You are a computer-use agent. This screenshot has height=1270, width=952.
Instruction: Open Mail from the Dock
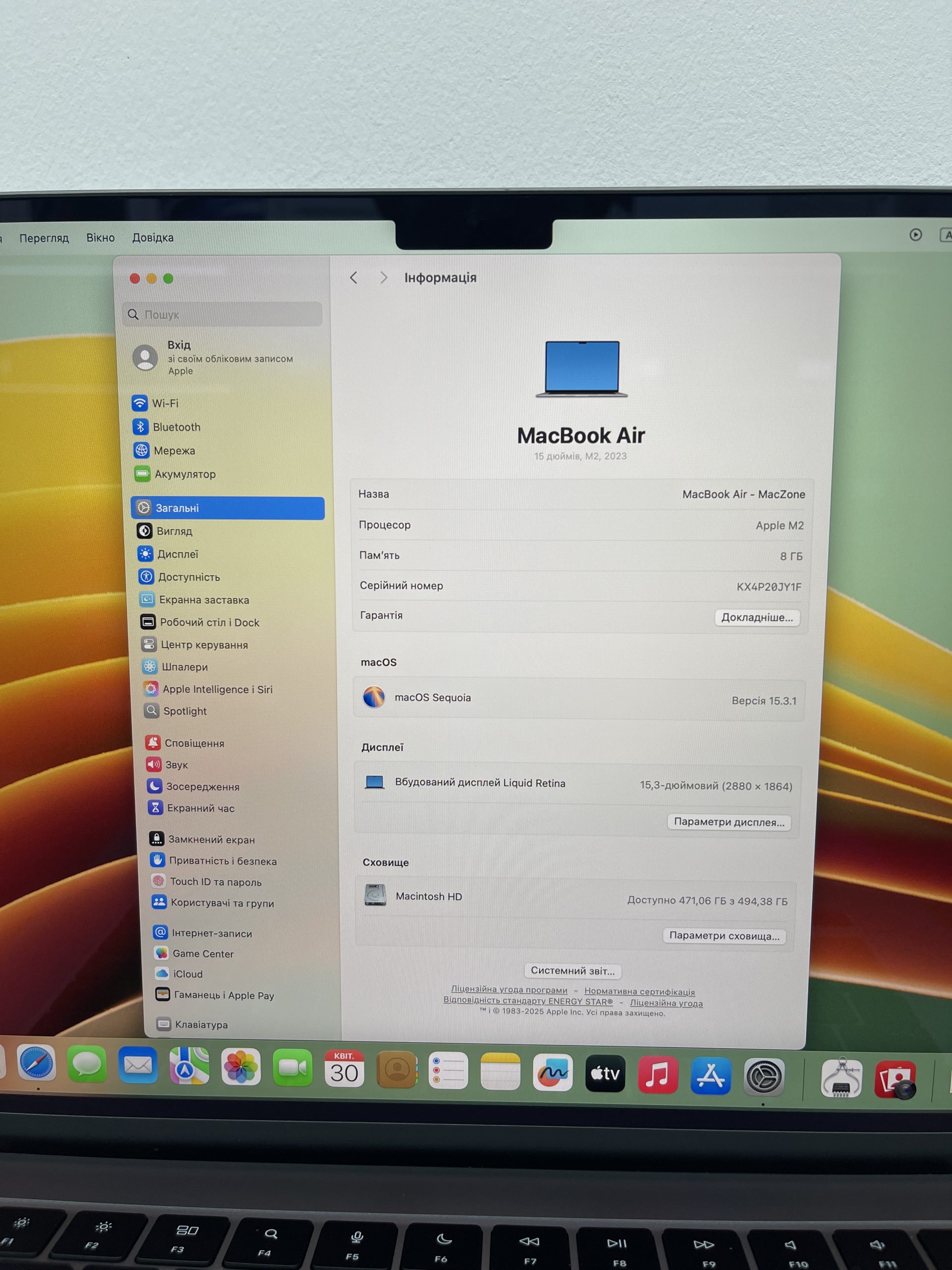point(138,1065)
